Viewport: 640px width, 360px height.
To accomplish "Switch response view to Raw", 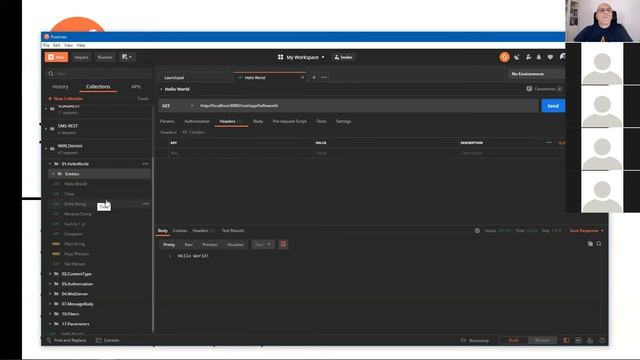I will [x=188, y=244].
